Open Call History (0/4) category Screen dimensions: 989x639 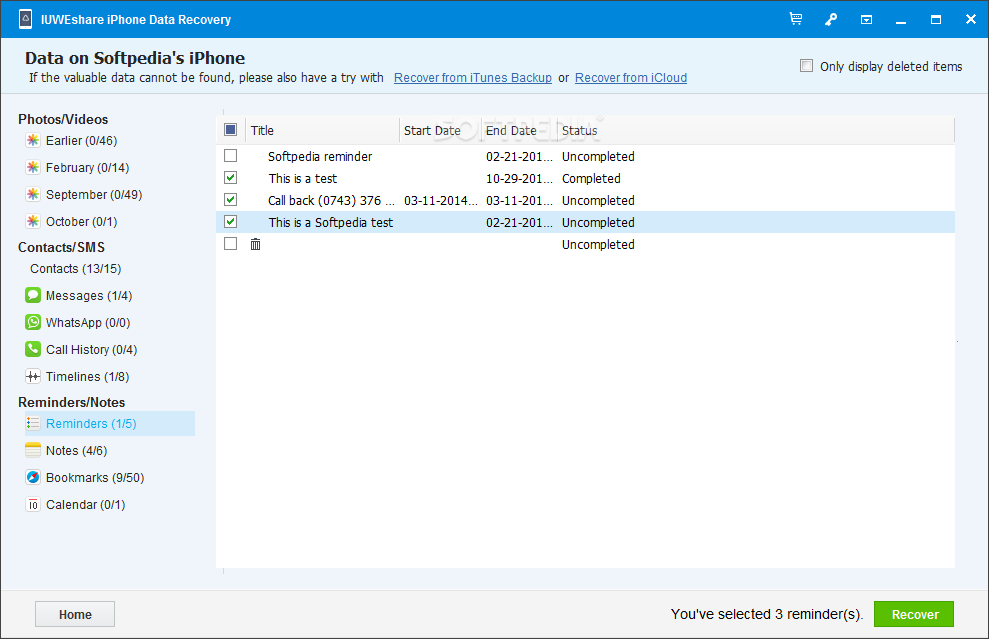[x=91, y=350]
